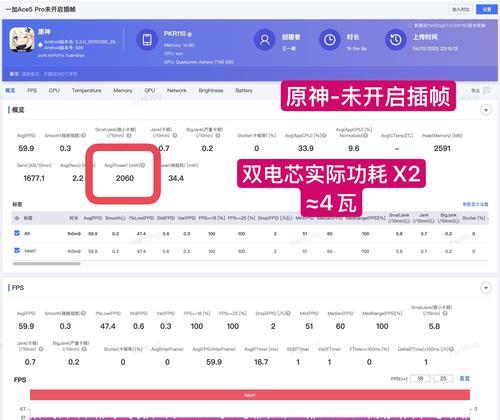Collapse the overview section with arrow button
The height and width of the screenshot is (420, 500).
[486, 110]
